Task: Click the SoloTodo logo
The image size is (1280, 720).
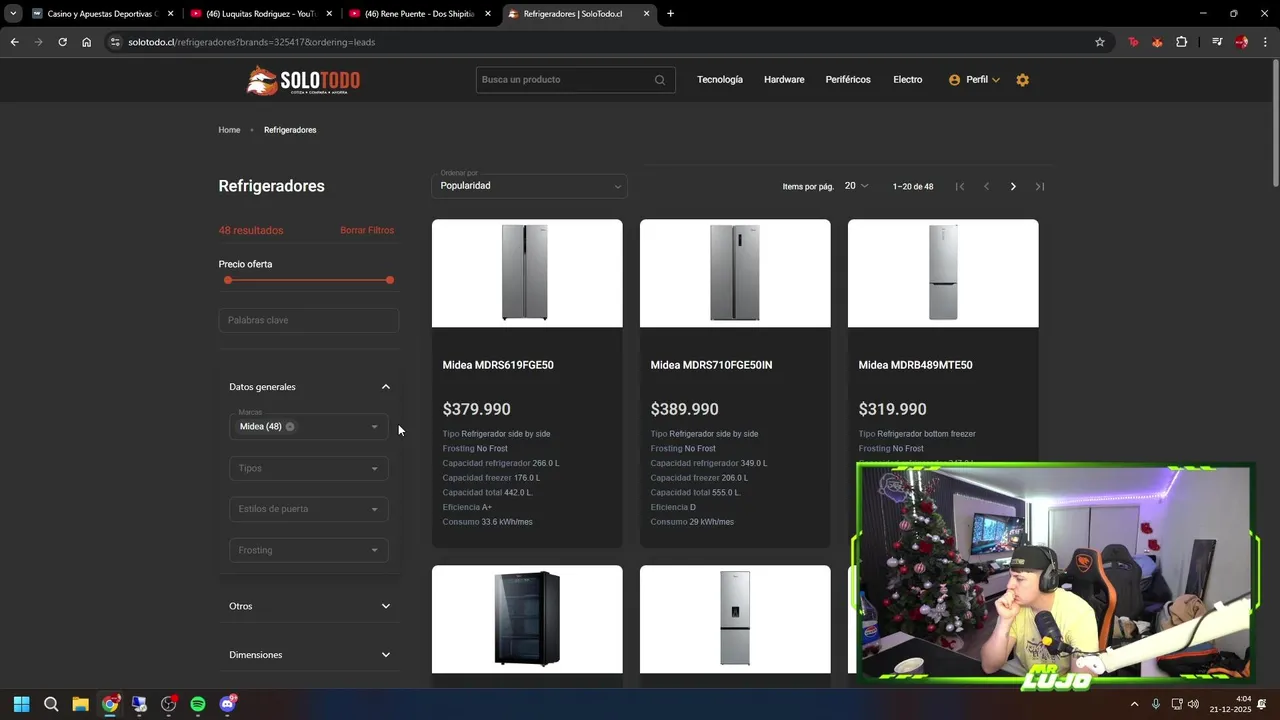Action: pyautogui.click(x=303, y=80)
